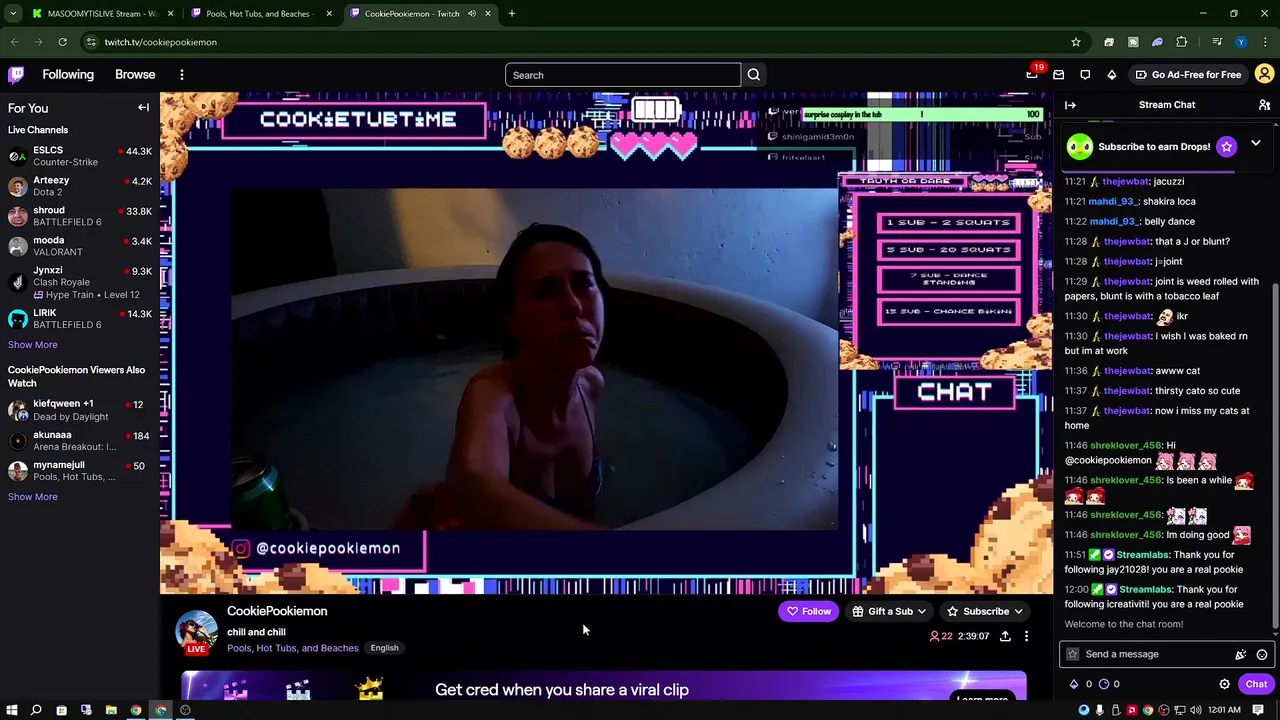
Task: Mute the CookiePookiemon tab audio
Action: point(472,14)
